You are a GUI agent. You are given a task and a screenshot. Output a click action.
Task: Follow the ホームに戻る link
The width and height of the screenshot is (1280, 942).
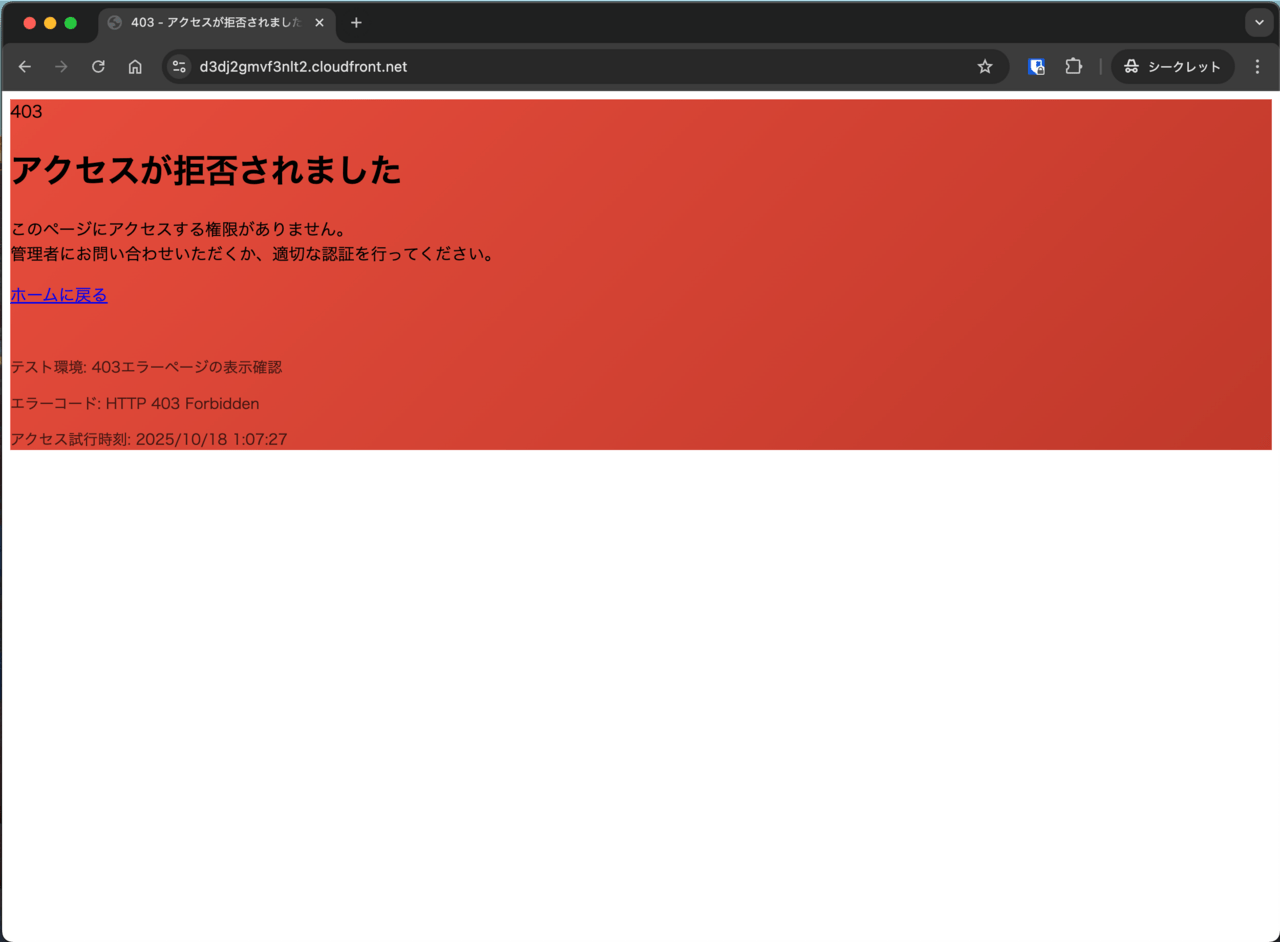59,295
